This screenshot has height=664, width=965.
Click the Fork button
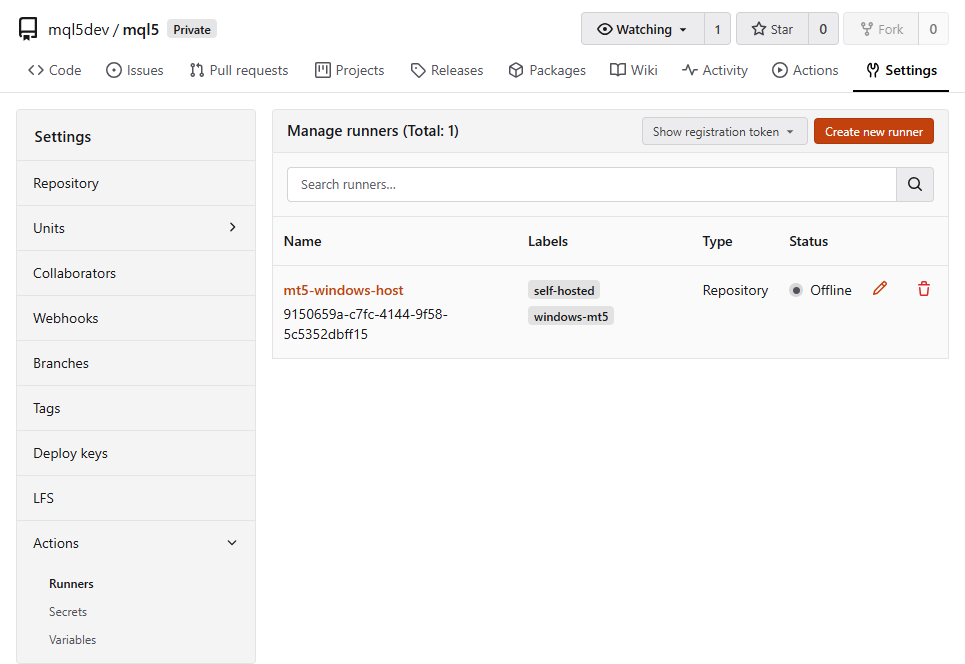[x=881, y=29]
